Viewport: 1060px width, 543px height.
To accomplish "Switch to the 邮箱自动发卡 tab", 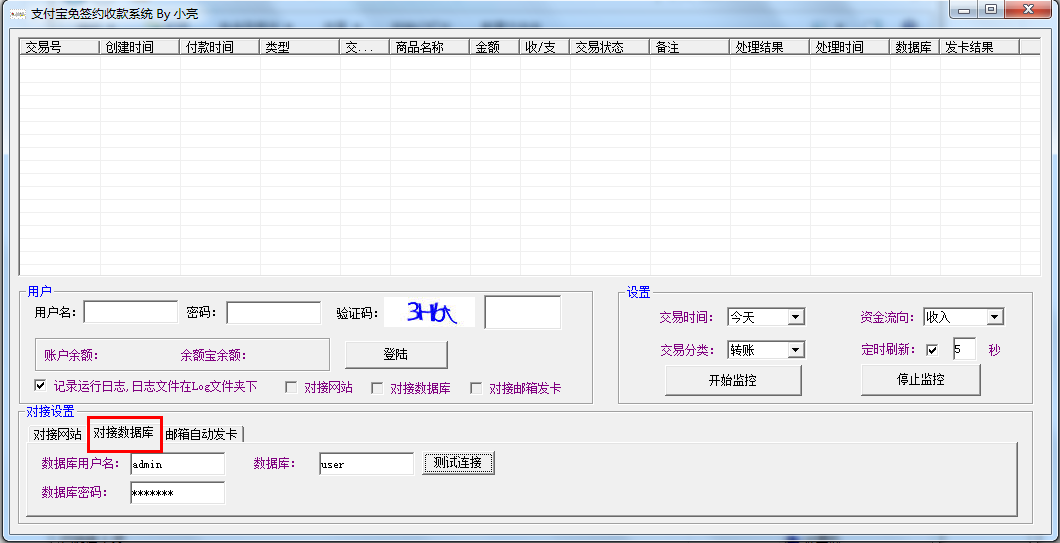I will [202, 434].
